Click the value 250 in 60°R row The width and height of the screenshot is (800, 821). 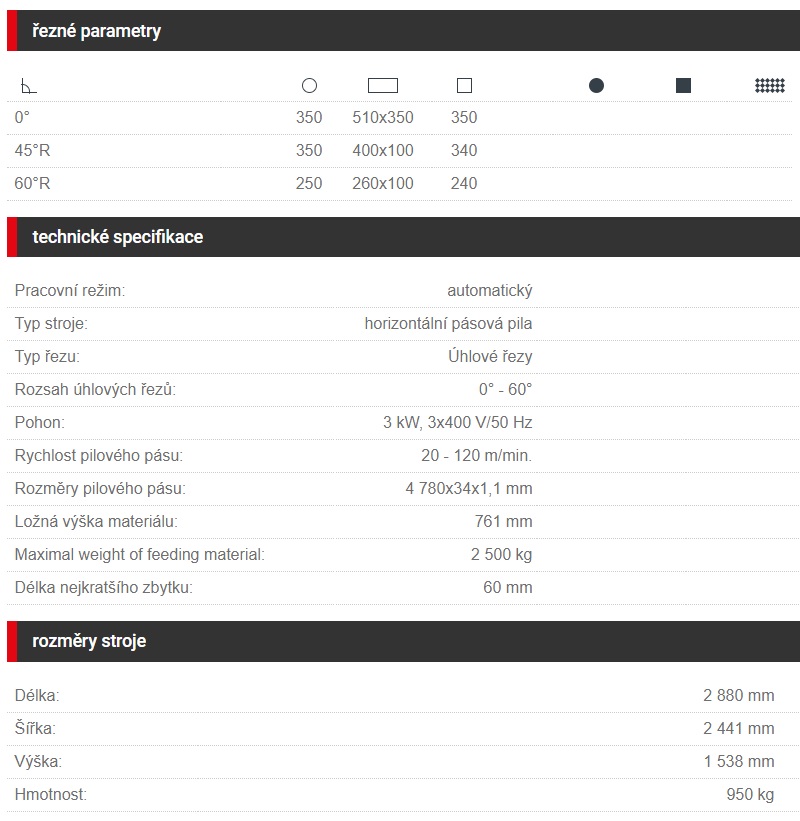(309, 183)
